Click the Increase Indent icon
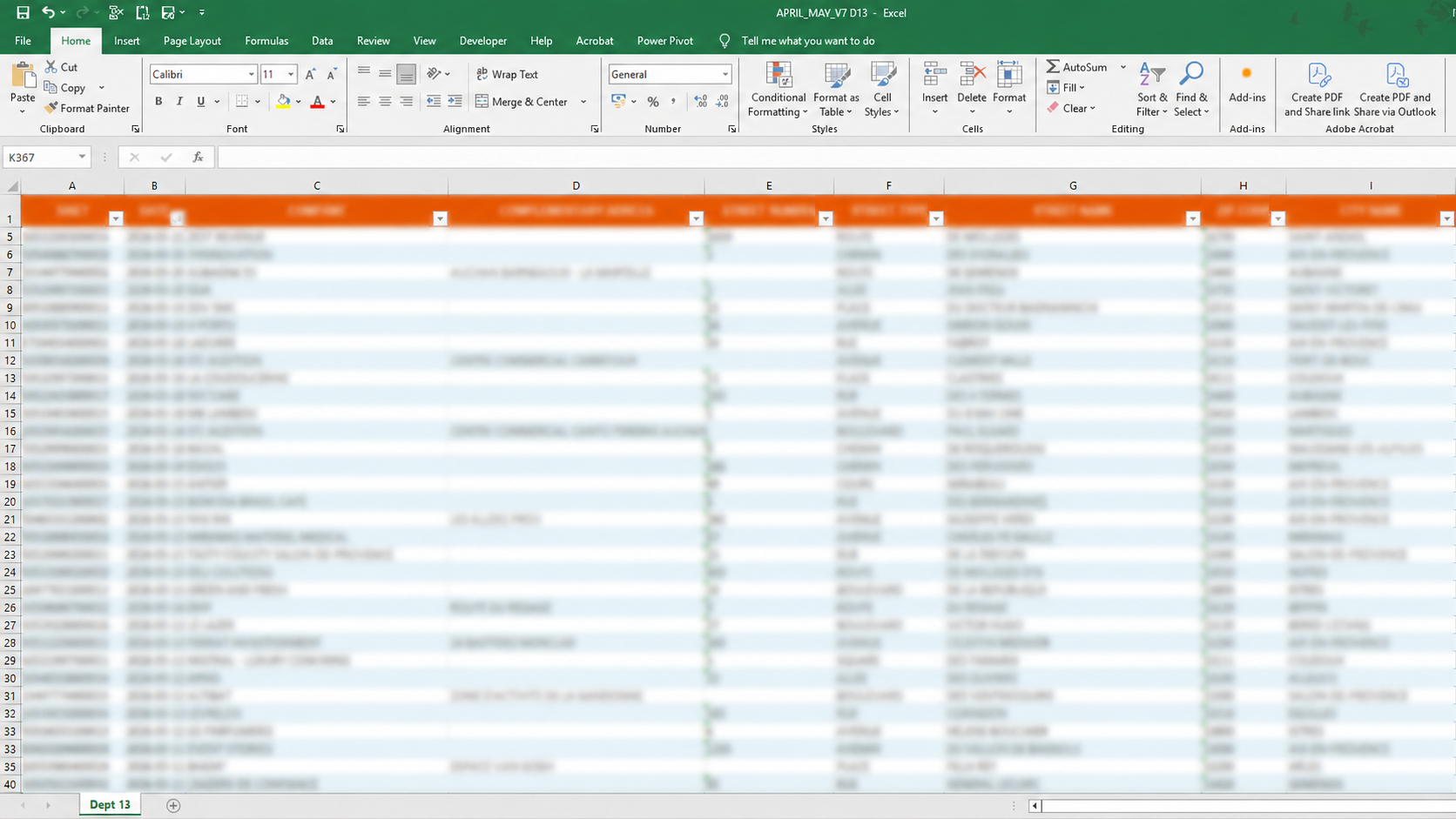The image size is (1456, 819). pos(455,102)
